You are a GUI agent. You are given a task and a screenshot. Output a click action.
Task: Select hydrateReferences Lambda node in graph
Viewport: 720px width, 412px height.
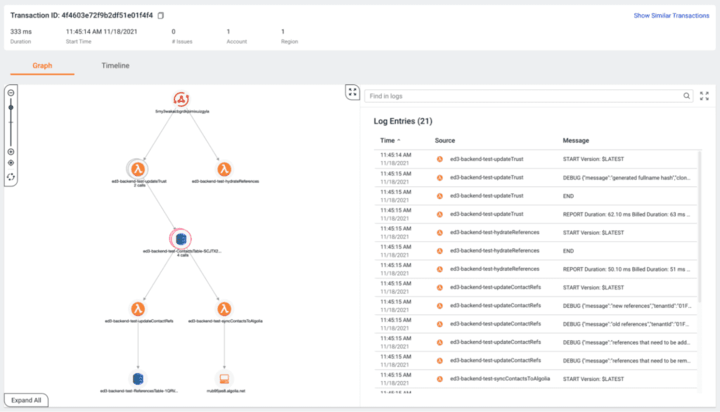coord(224,169)
